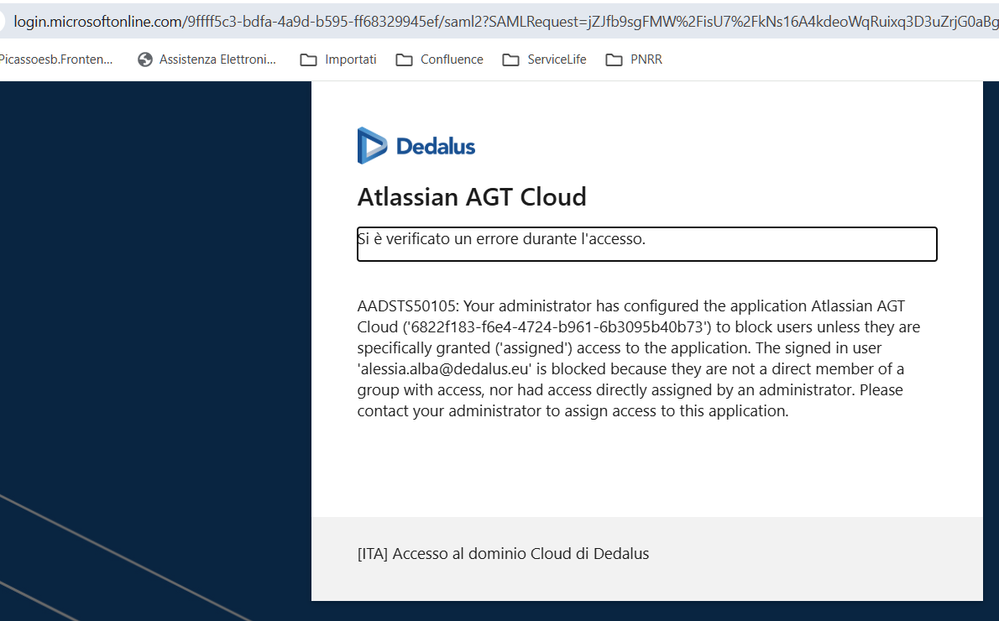999x621 pixels.
Task: Click the AADSTS50105 error description text
Action: coord(638,359)
